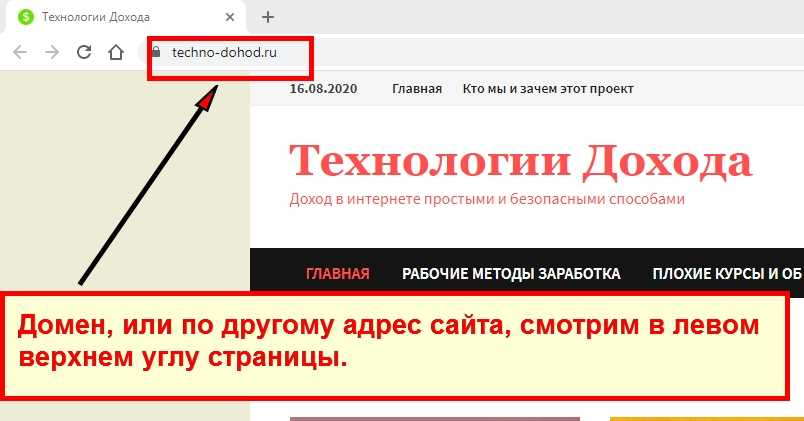Open the РАБОЧИЕ МЕТОДЫ ЗАРАБОТКА menu item
This screenshot has height=421, width=804.
point(511,273)
